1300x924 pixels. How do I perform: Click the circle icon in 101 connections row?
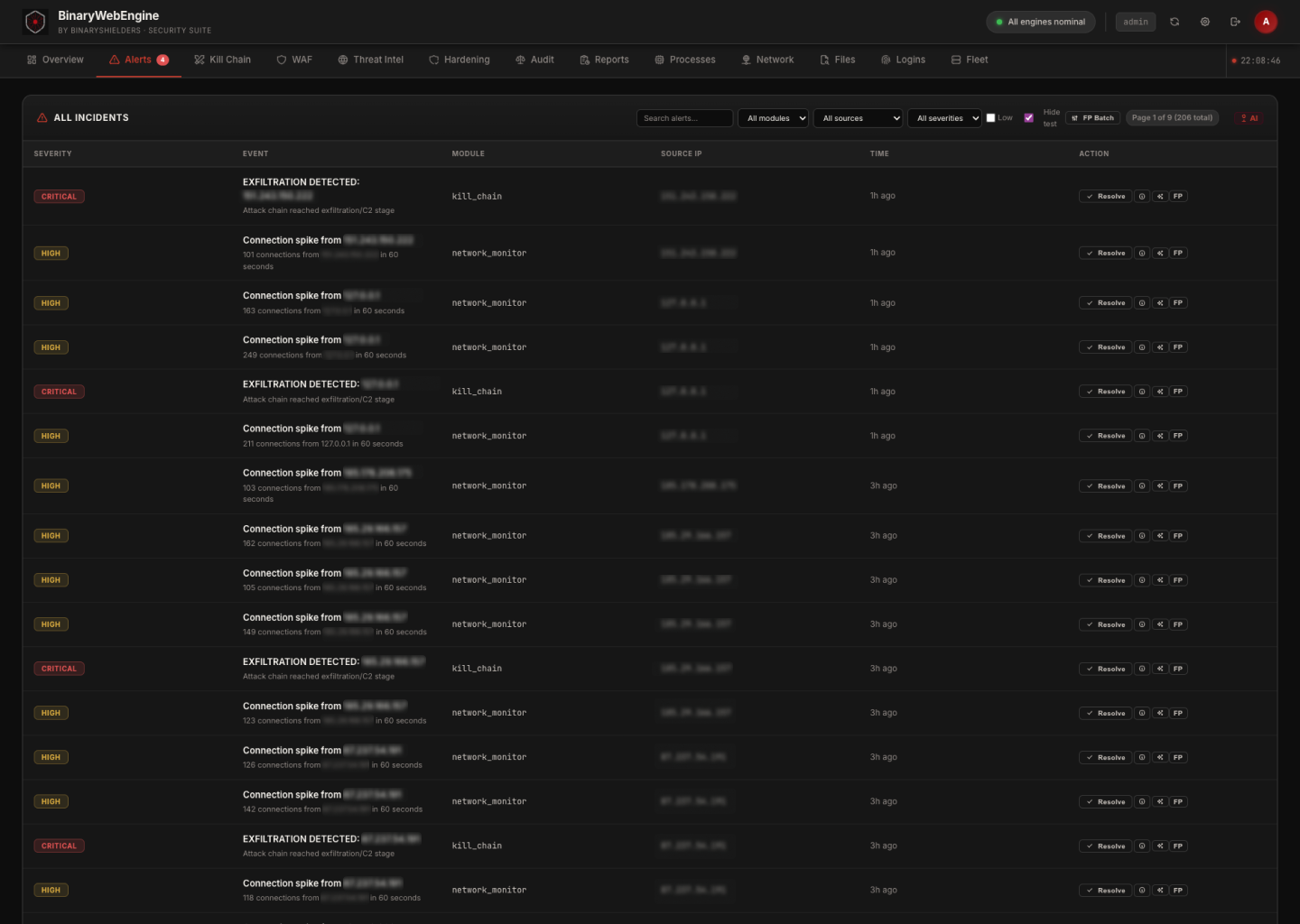pos(1142,254)
